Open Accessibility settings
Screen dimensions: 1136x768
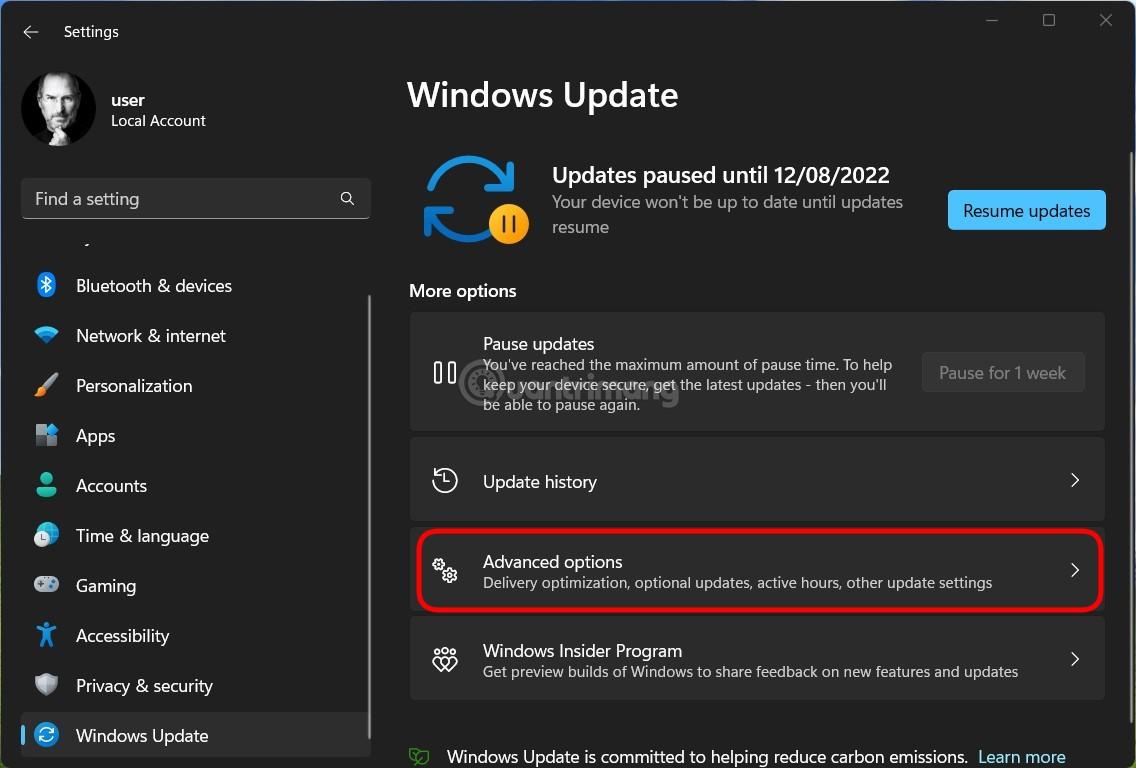pyautogui.click(x=196, y=635)
